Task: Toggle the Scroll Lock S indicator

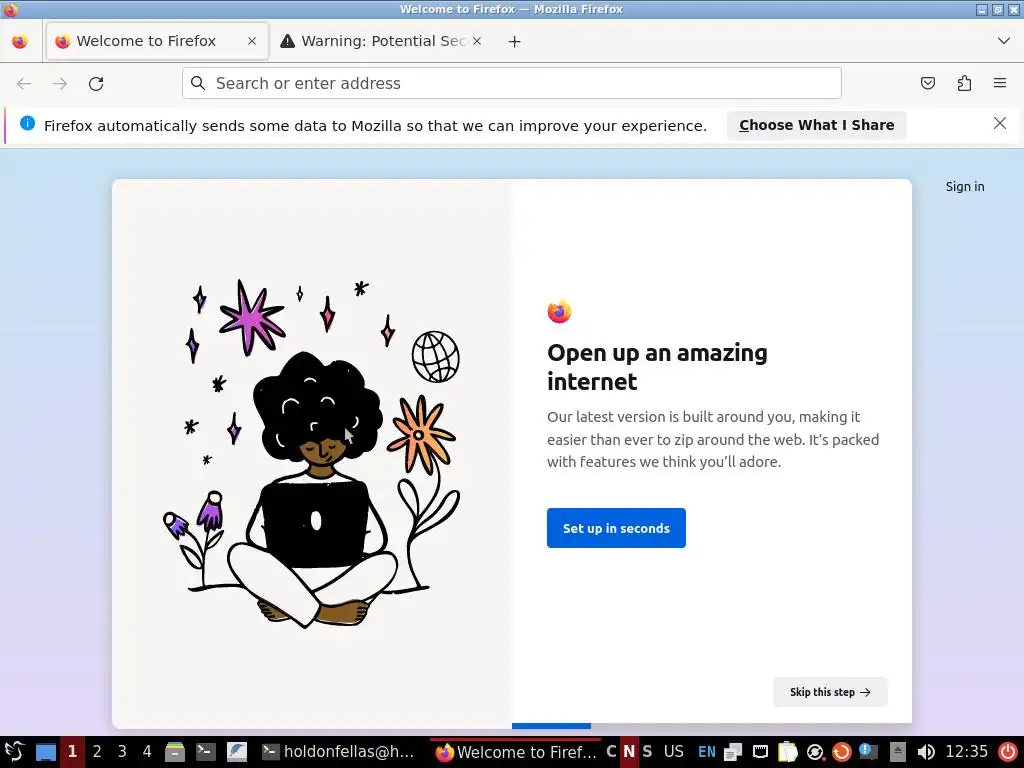Action: coord(647,752)
